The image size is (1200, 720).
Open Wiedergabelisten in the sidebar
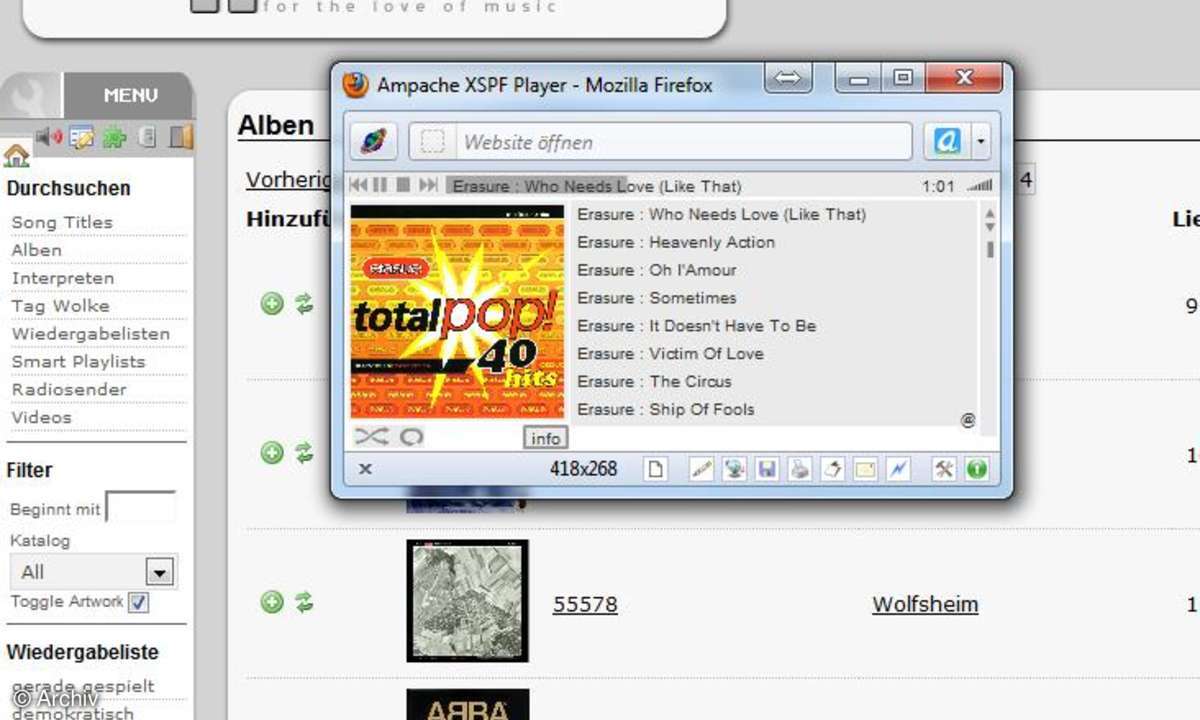click(x=91, y=334)
